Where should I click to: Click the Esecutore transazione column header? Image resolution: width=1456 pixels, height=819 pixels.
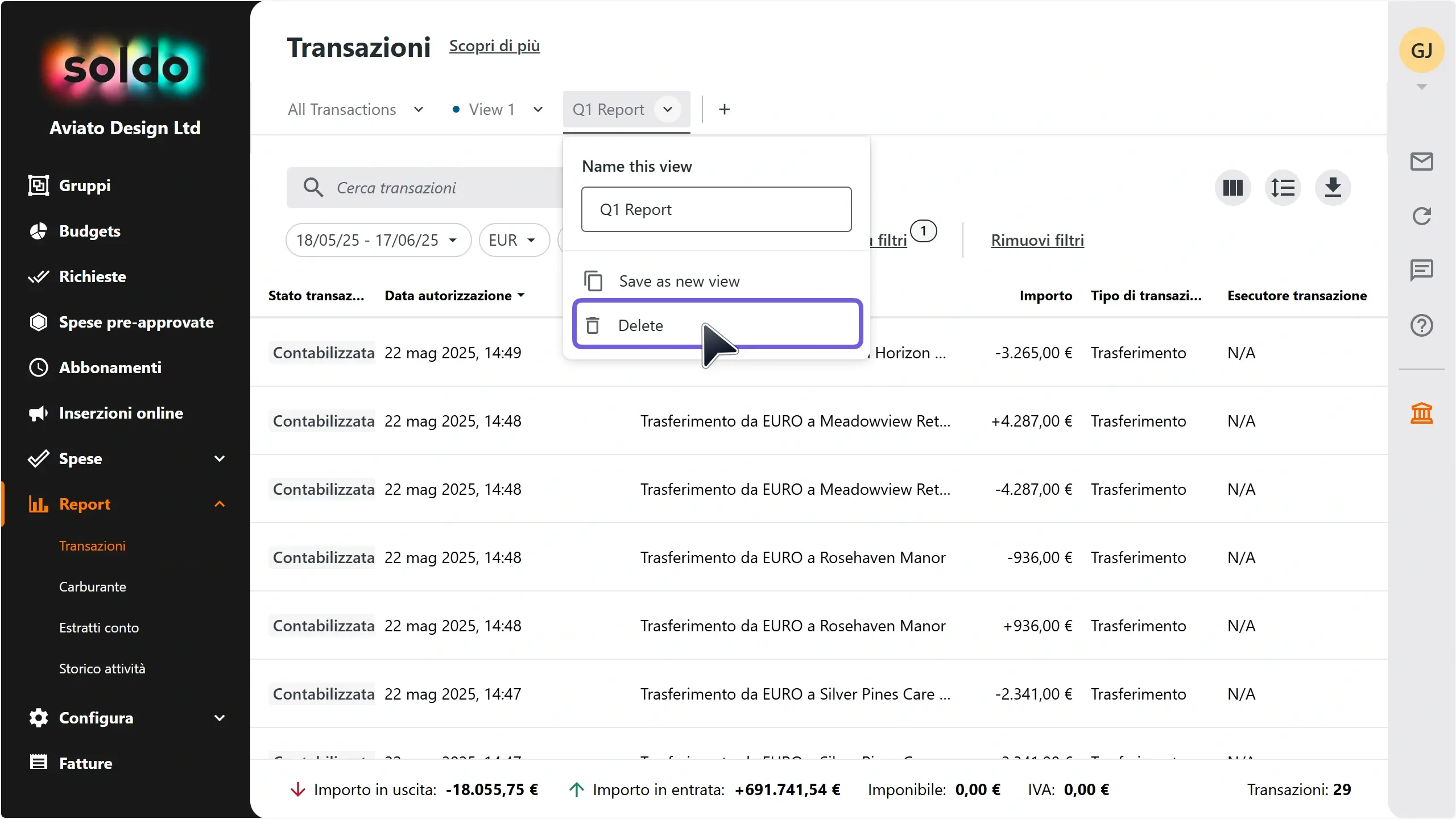[1297, 296]
